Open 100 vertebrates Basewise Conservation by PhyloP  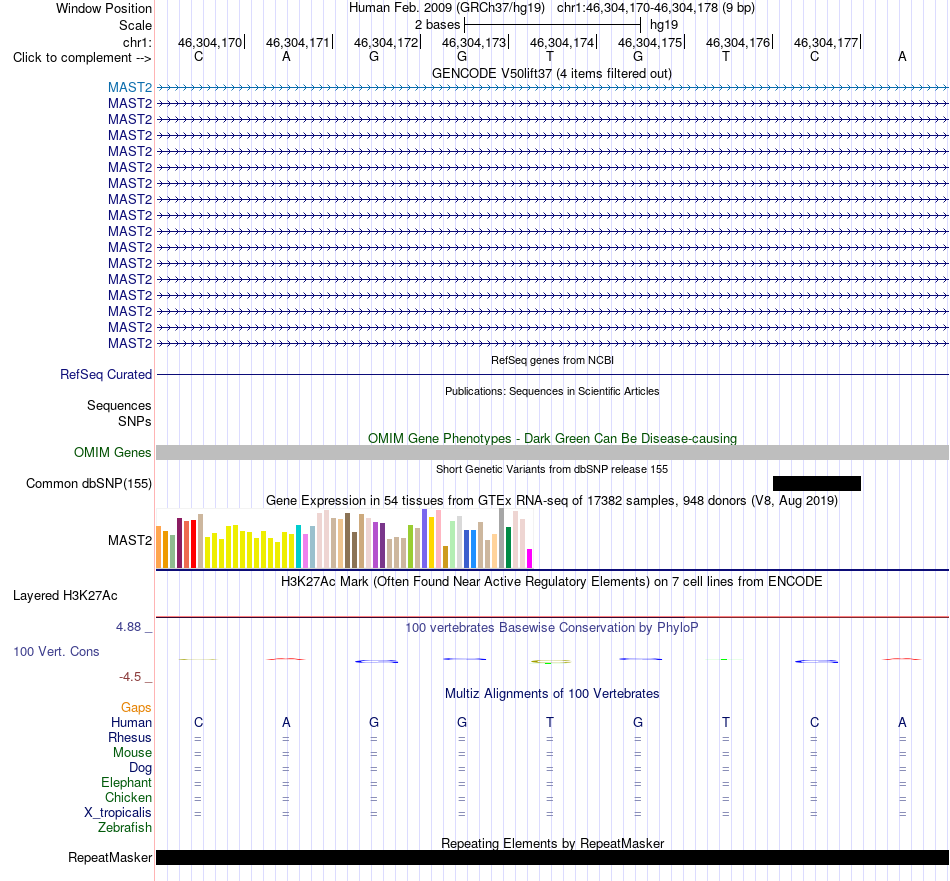pos(552,628)
